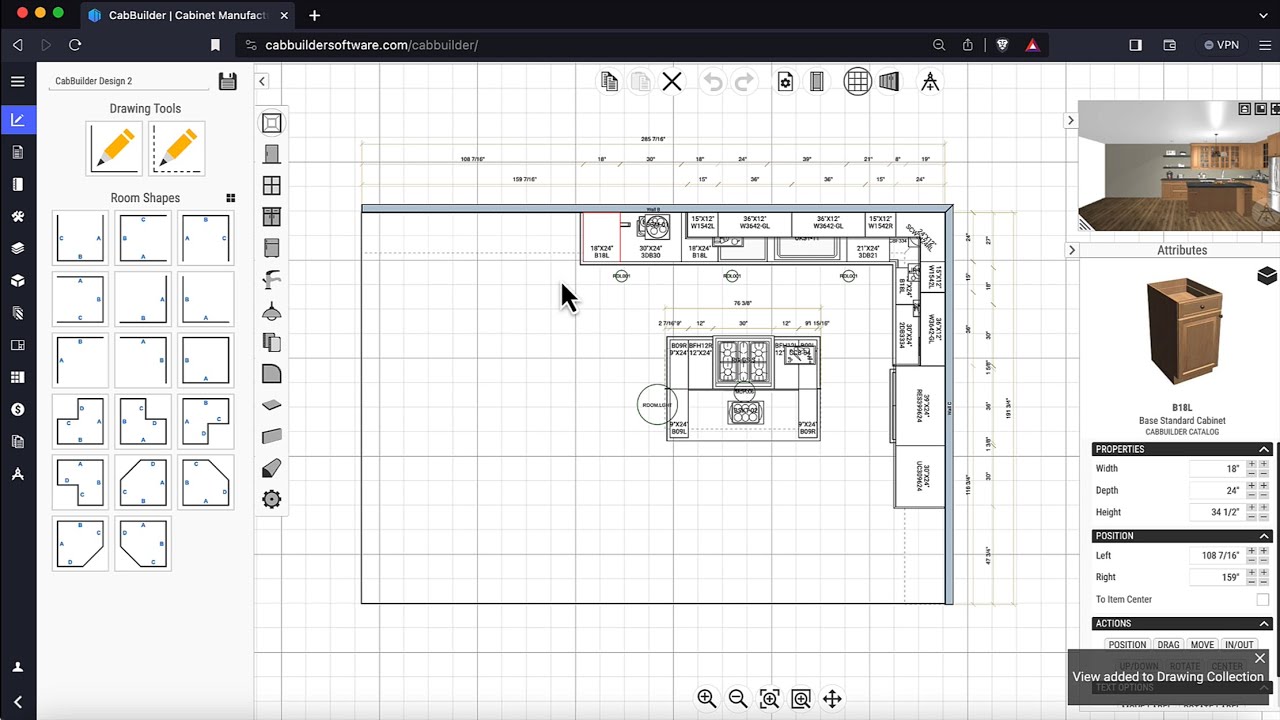The image size is (1280, 720).
Task: Edit the Width value field
Action: click(x=1216, y=469)
